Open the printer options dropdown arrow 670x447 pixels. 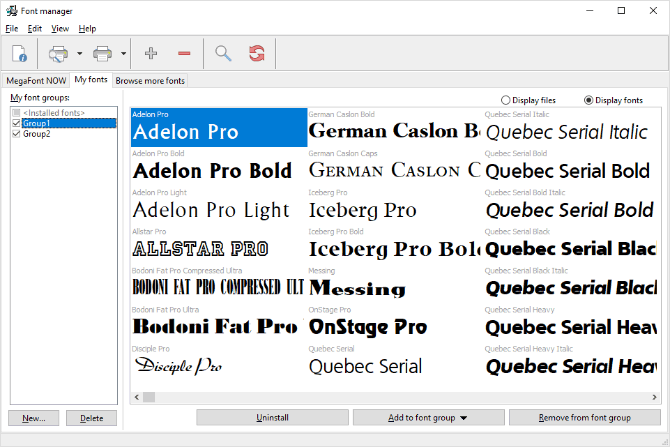(123, 53)
